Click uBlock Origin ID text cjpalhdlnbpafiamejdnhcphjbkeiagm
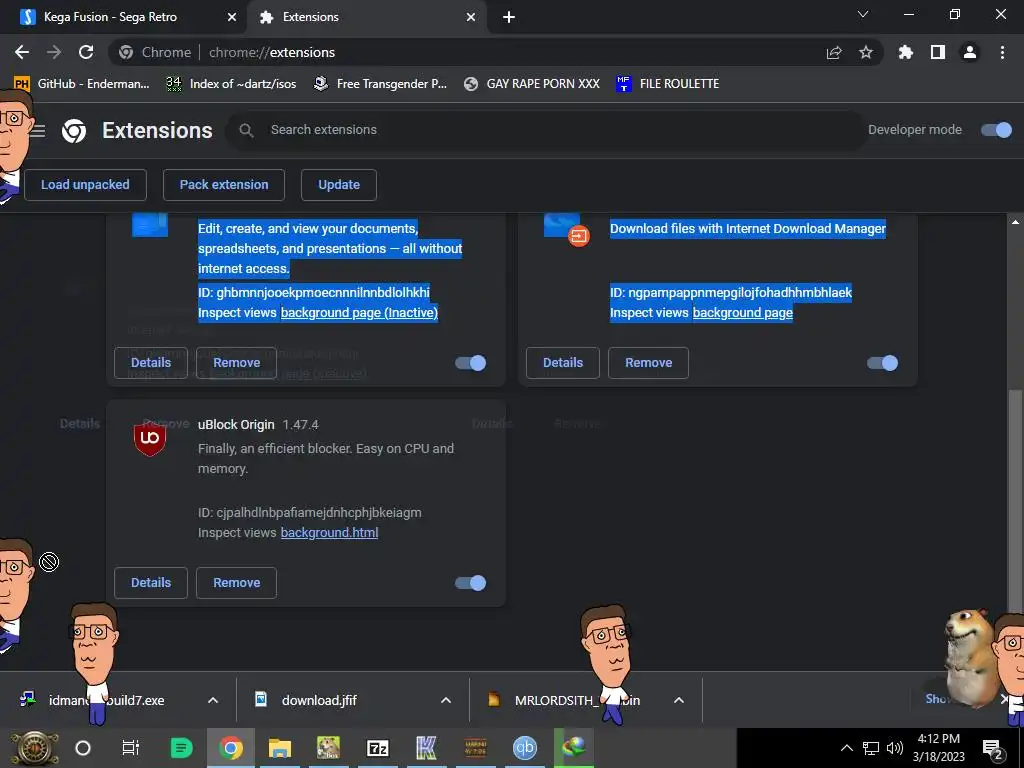 (319, 513)
